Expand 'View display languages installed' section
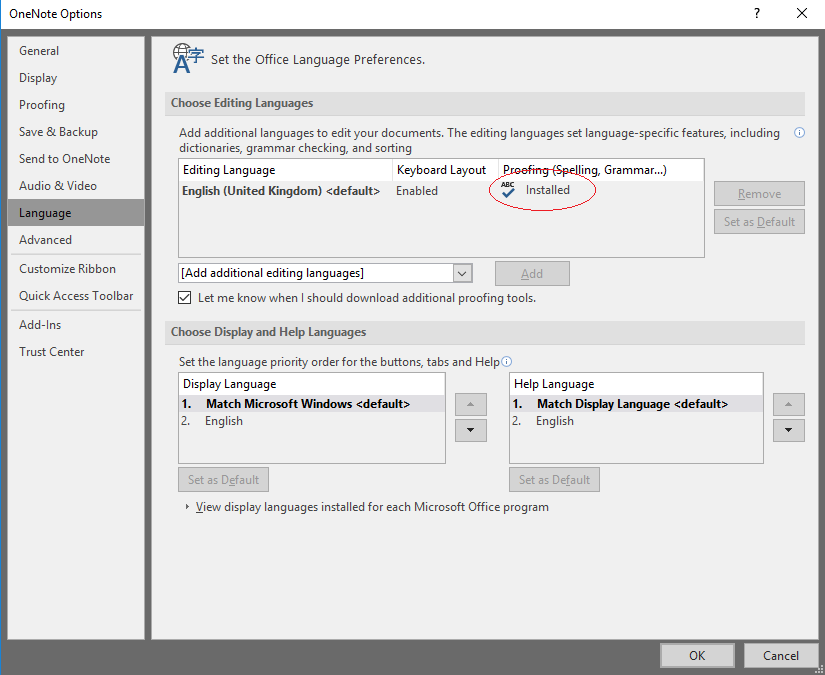This screenshot has height=675, width=825. (x=187, y=507)
